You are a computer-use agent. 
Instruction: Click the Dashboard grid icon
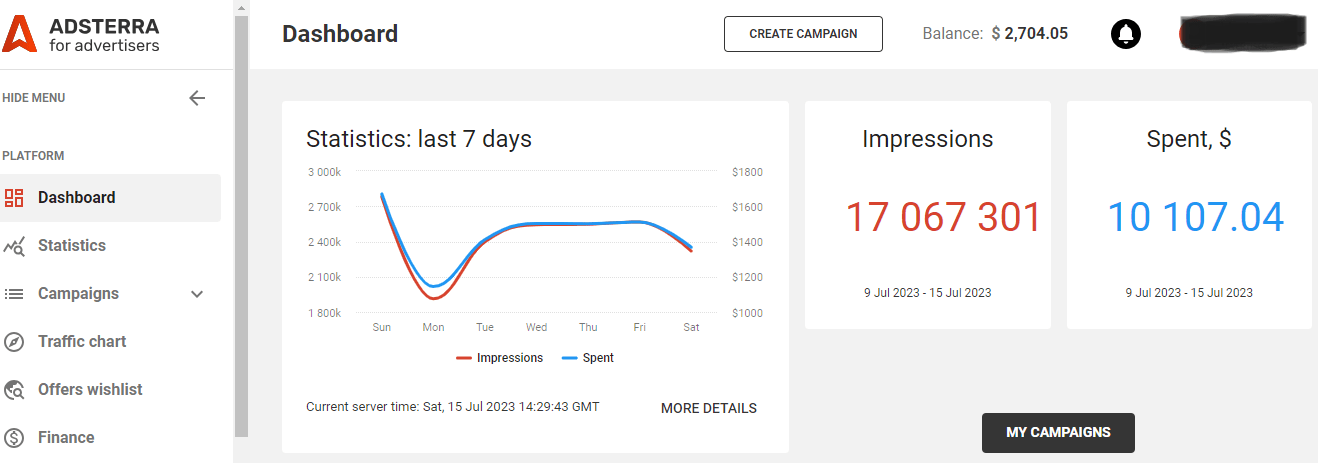14,198
